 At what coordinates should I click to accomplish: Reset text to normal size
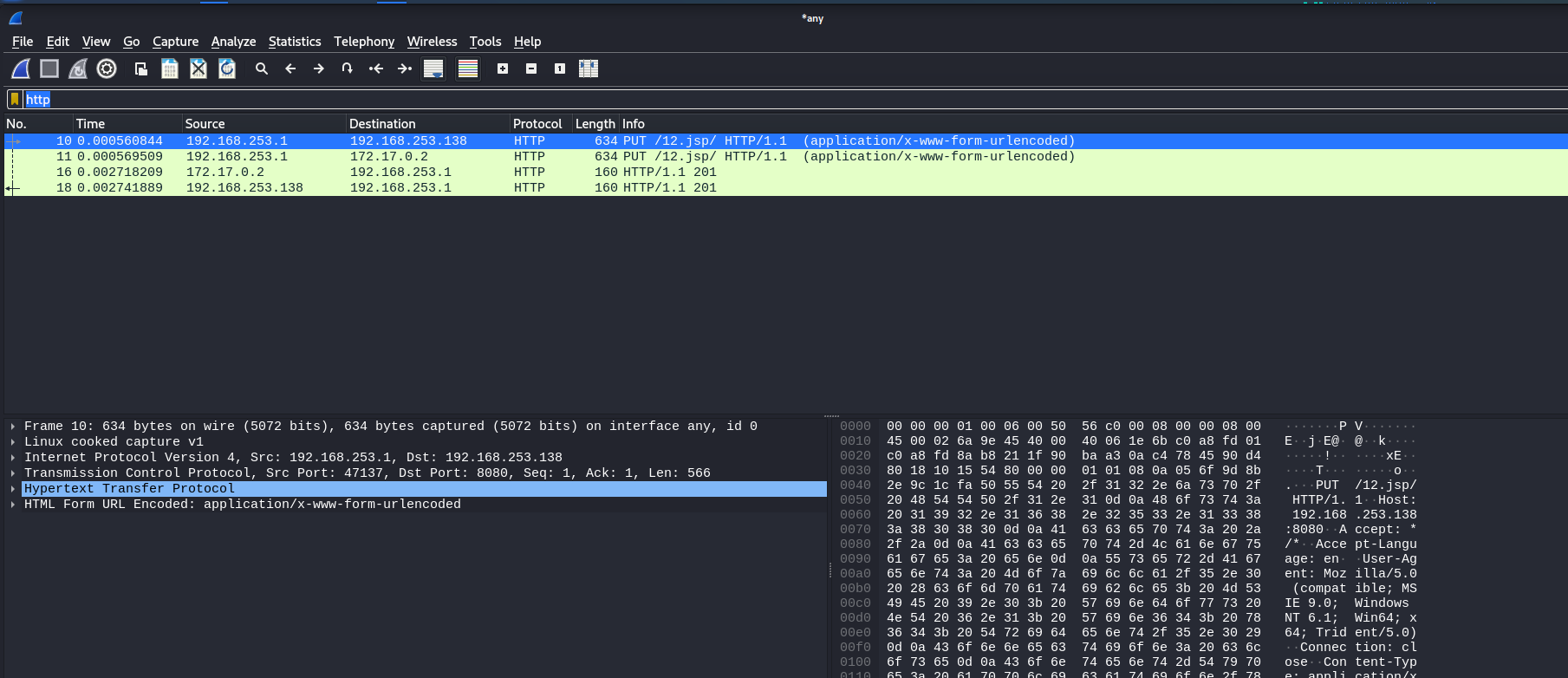pyautogui.click(x=560, y=68)
